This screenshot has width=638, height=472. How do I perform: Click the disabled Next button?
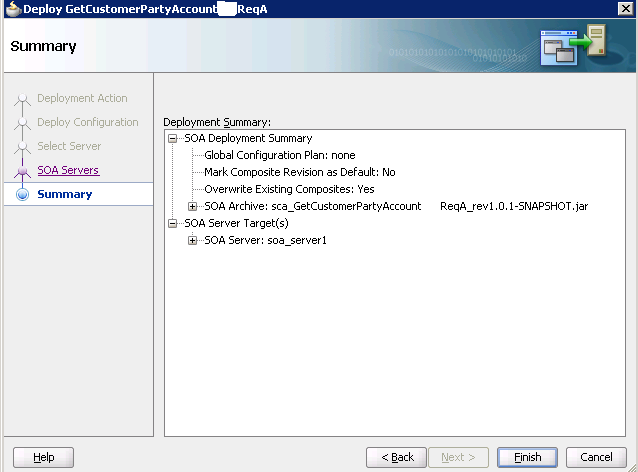(458, 457)
